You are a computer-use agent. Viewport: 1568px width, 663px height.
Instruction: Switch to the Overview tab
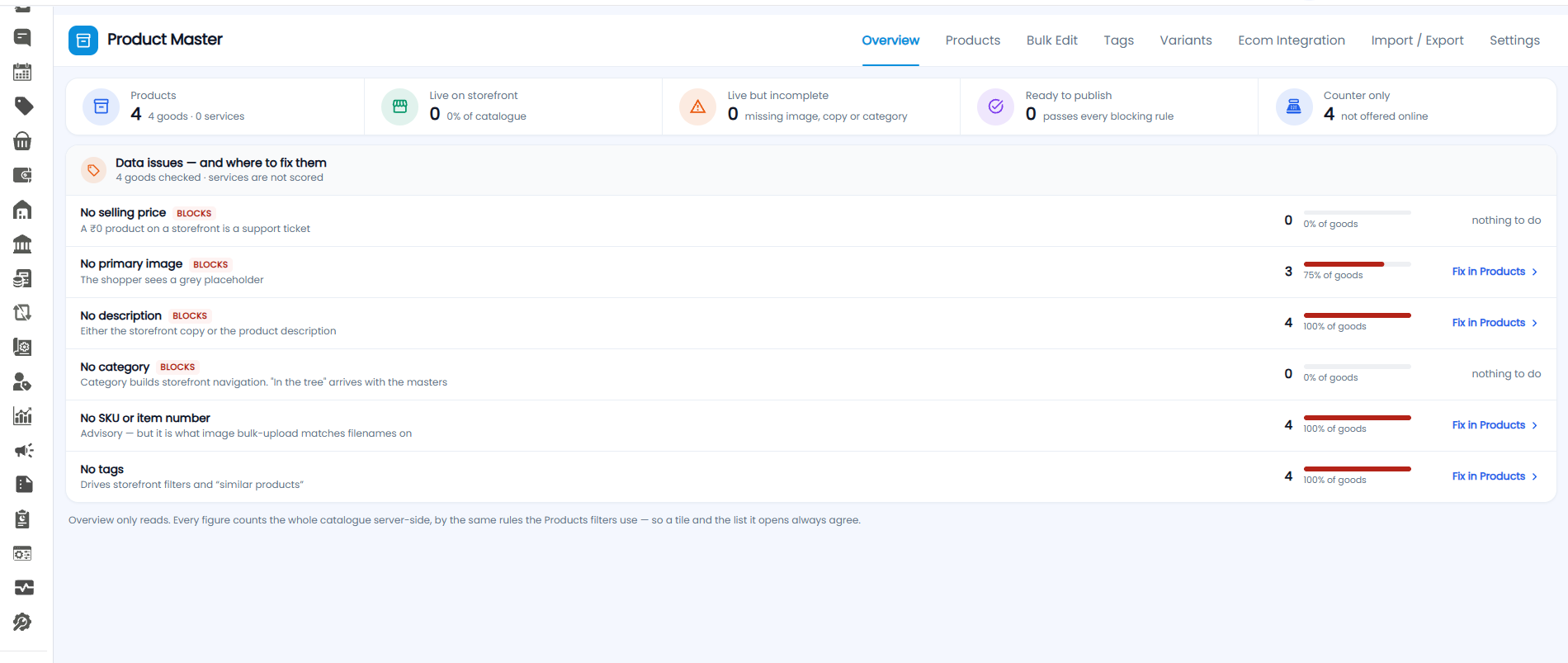(890, 40)
